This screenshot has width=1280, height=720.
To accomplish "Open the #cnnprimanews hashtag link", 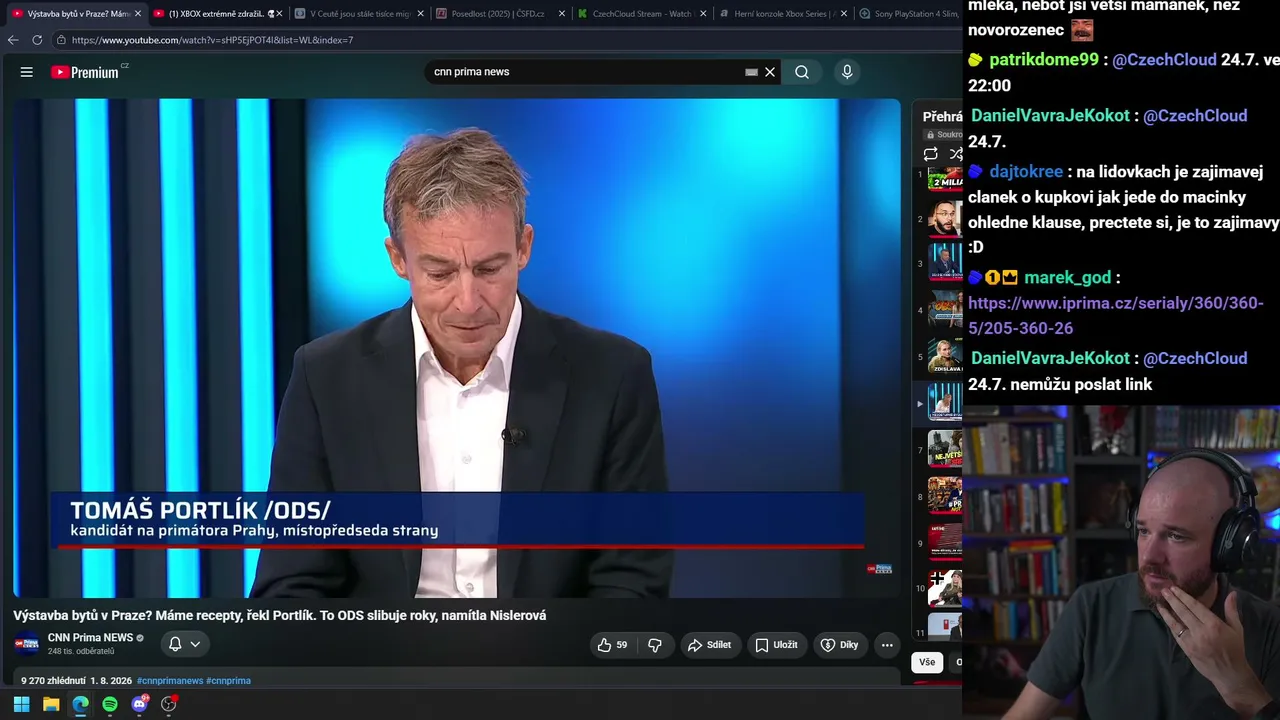I will 170,681.
